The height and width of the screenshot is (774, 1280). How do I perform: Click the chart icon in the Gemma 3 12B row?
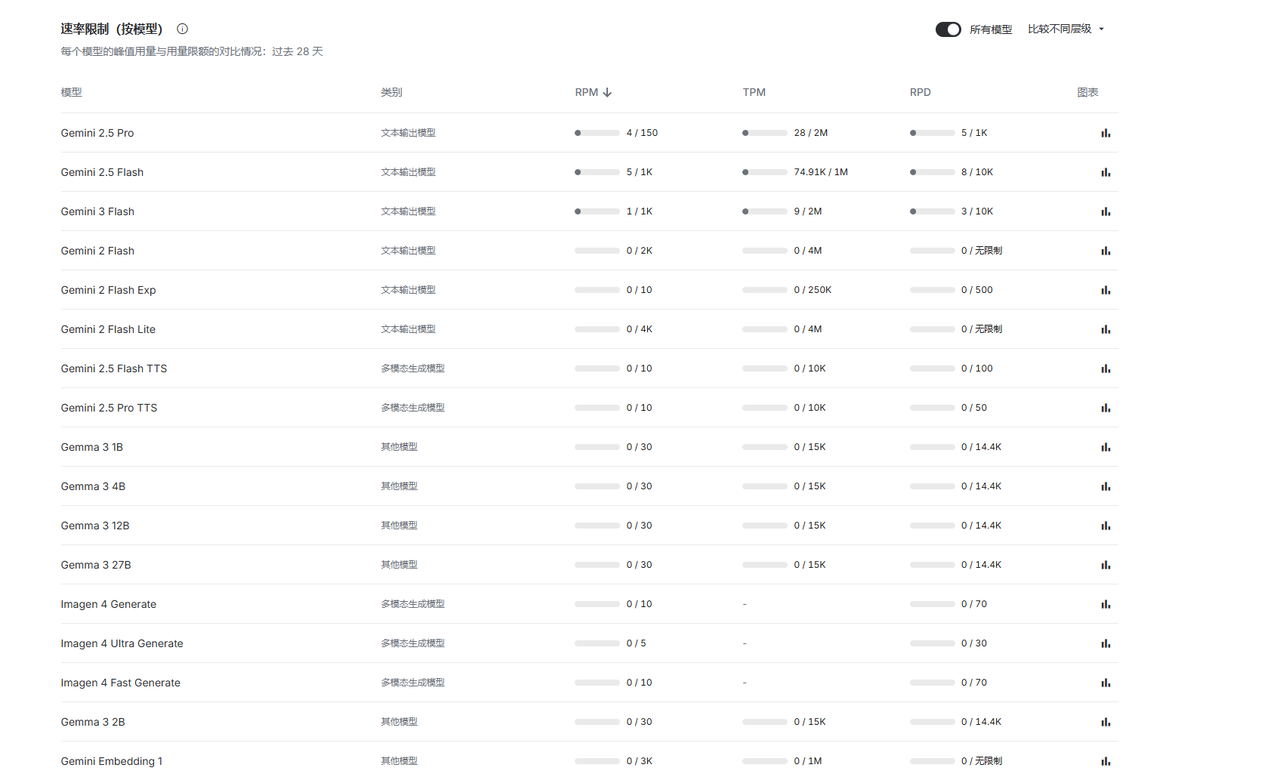(1105, 525)
